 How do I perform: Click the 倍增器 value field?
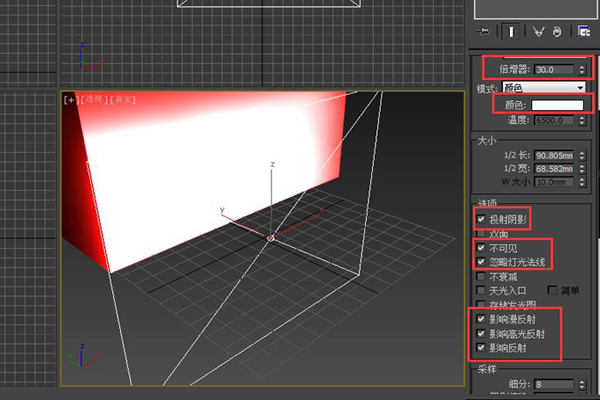554,70
